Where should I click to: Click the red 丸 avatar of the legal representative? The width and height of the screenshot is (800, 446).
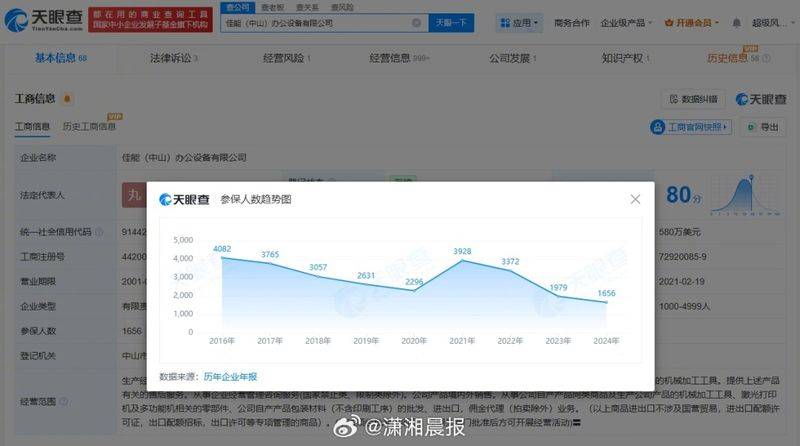134,195
